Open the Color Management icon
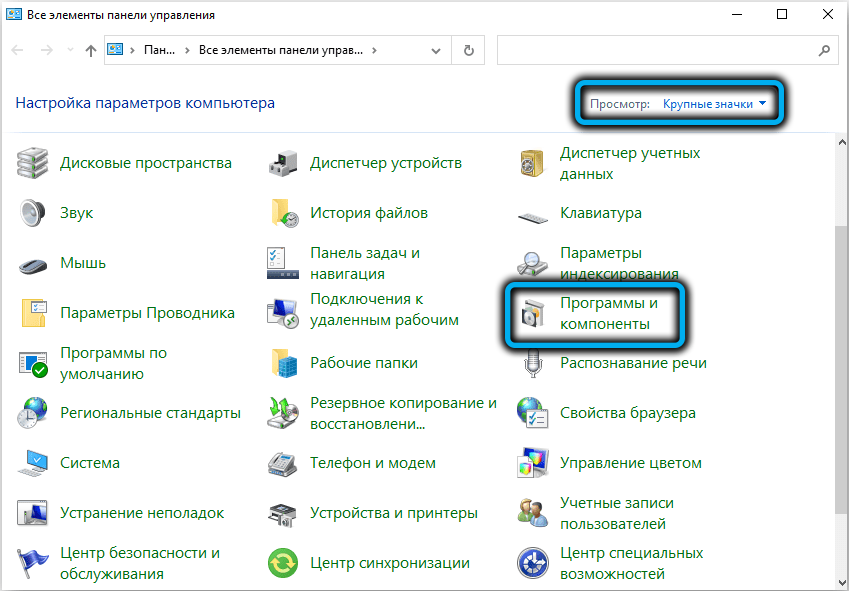The image size is (849, 591). (533, 463)
